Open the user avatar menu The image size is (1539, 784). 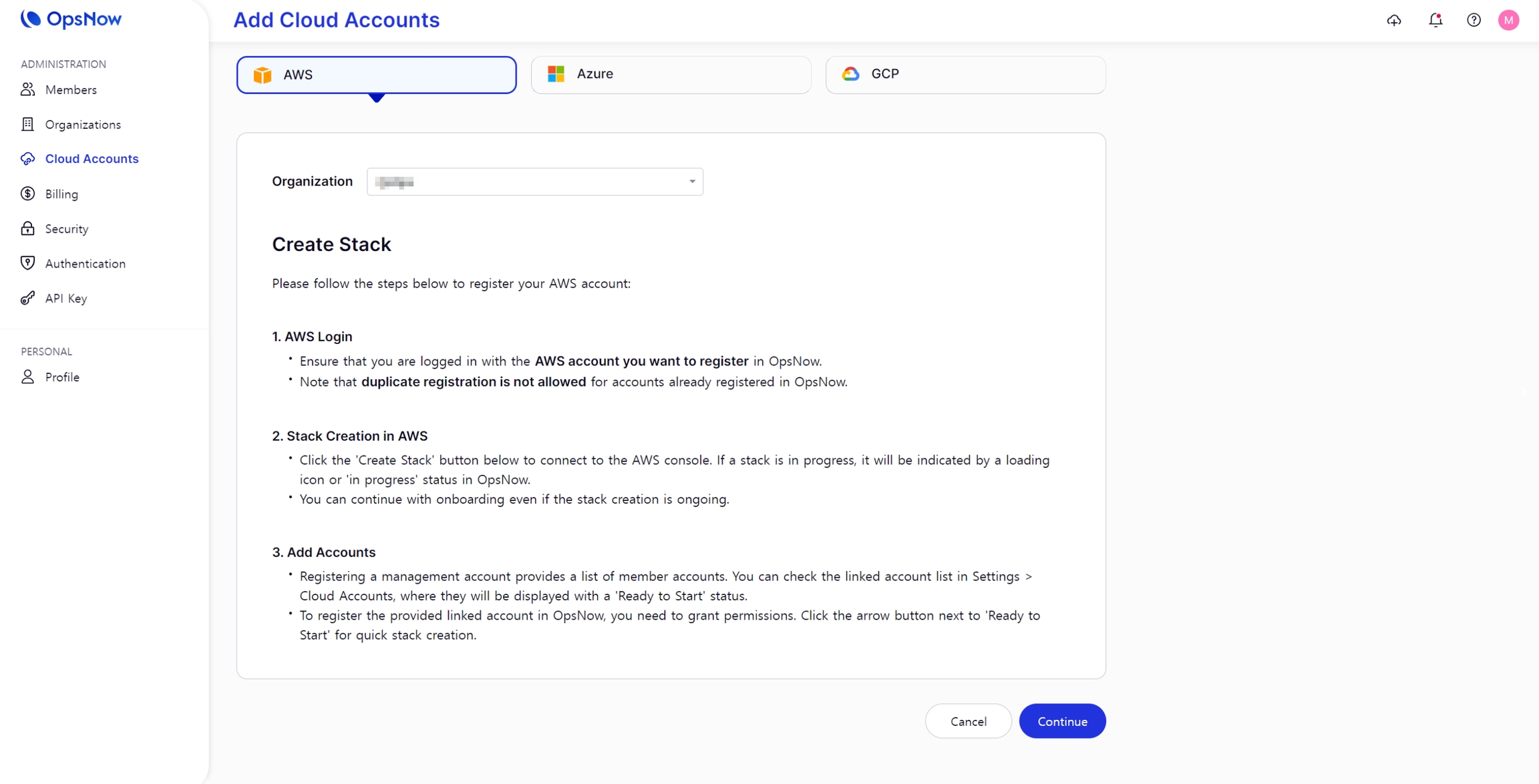tap(1508, 20)
